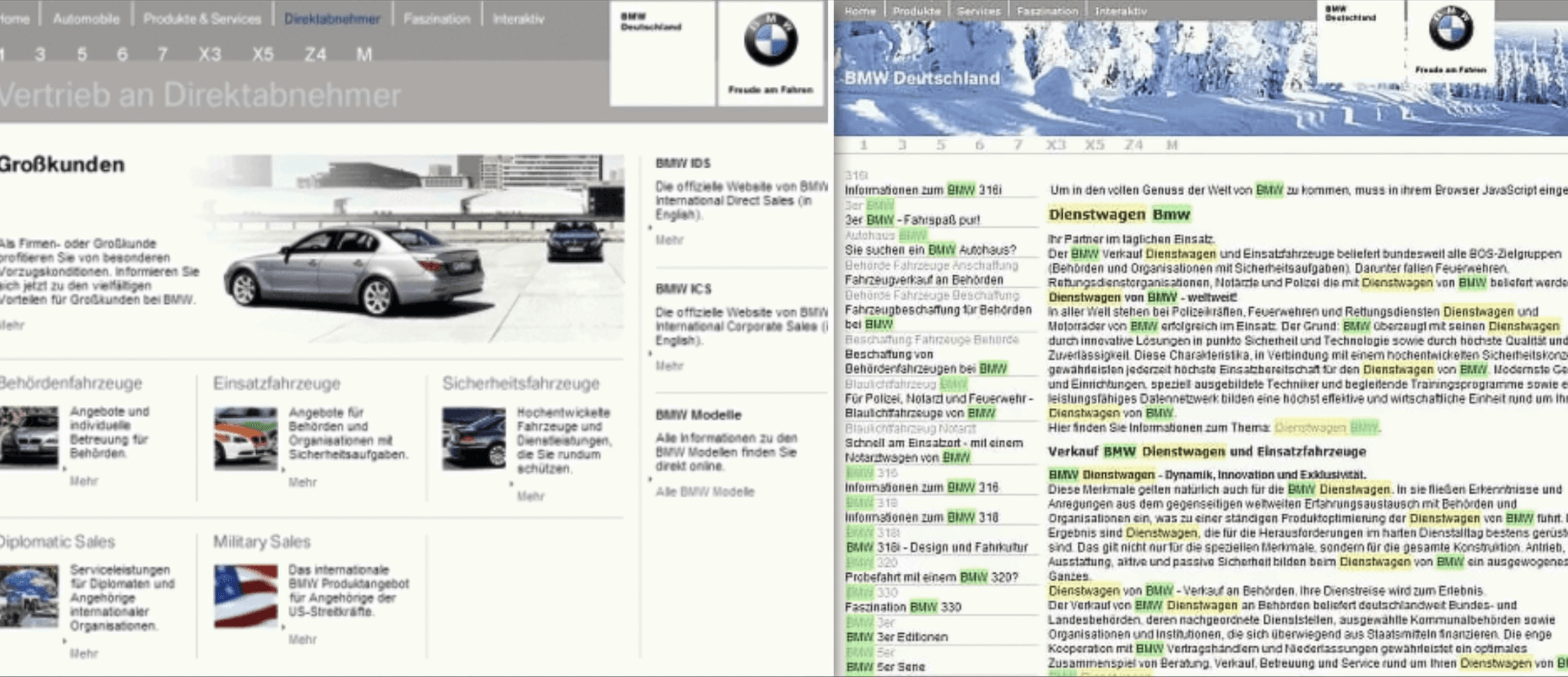The width and height of the screenshot is (1568, 677).
Task: Open 'BMW 5er Serie' link
Action: point(886,667)
